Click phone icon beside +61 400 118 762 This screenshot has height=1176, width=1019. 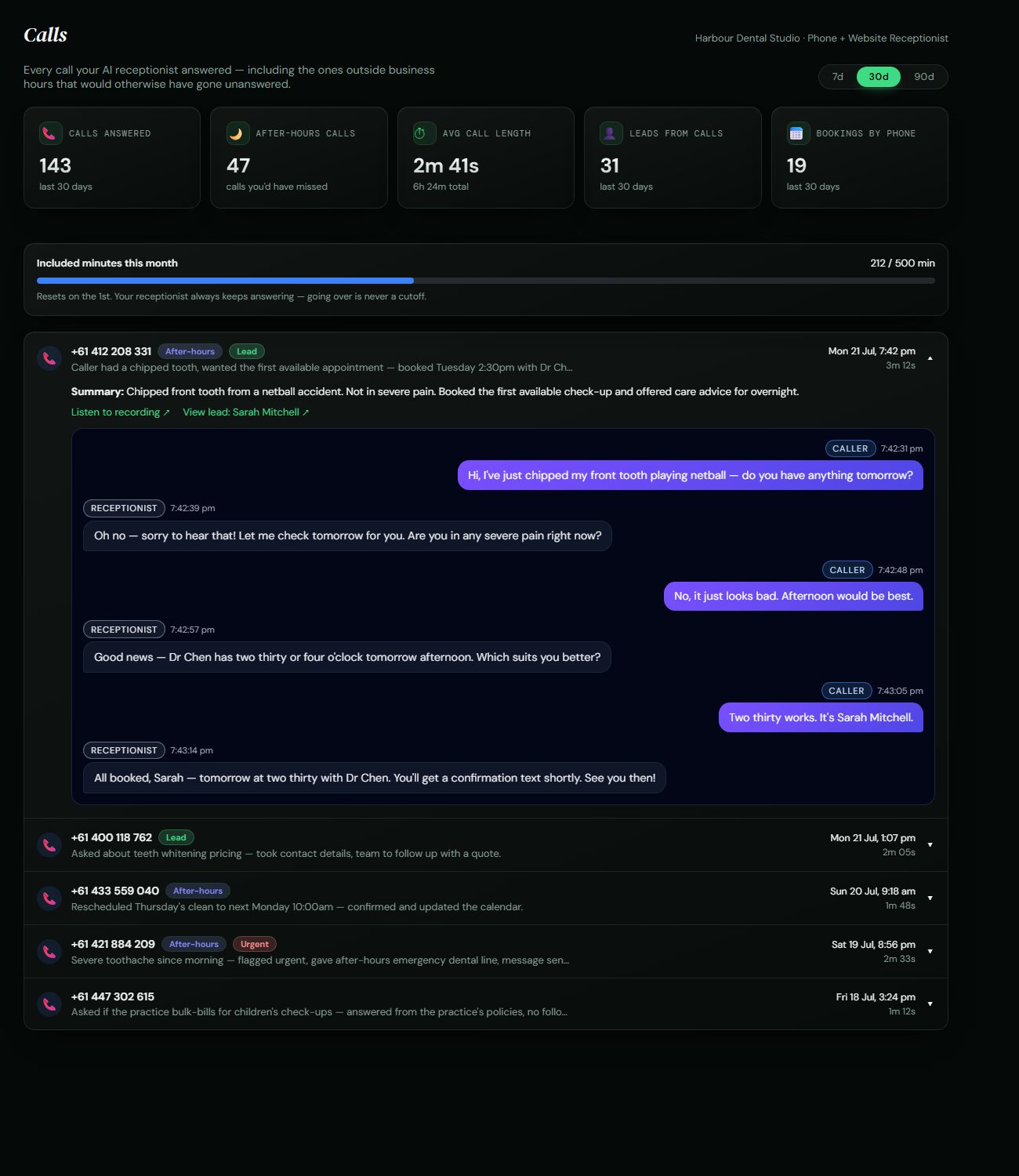(x=49, y=845)
